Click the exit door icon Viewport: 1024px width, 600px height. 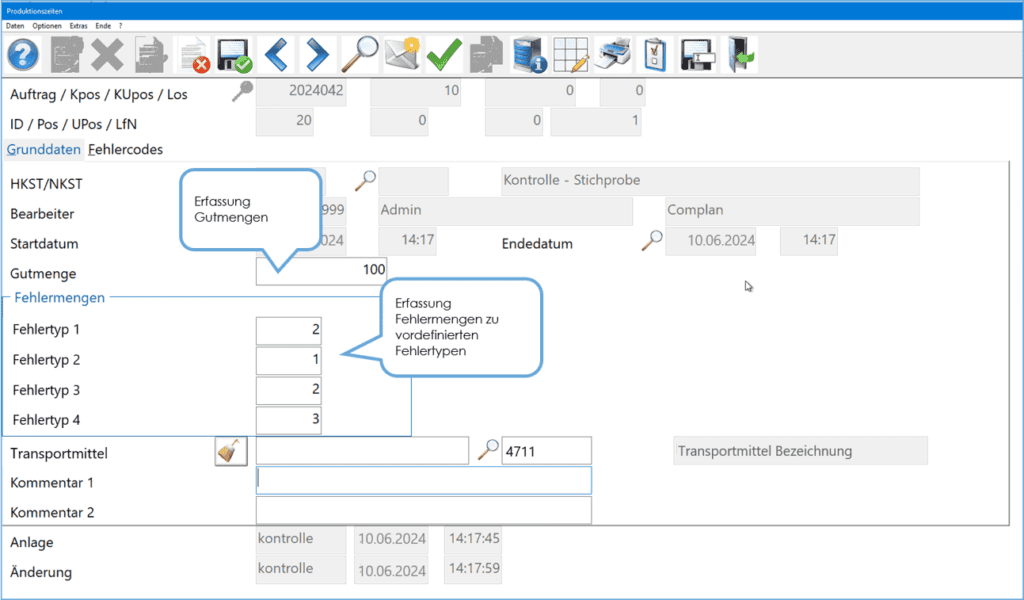click(741, 54)
